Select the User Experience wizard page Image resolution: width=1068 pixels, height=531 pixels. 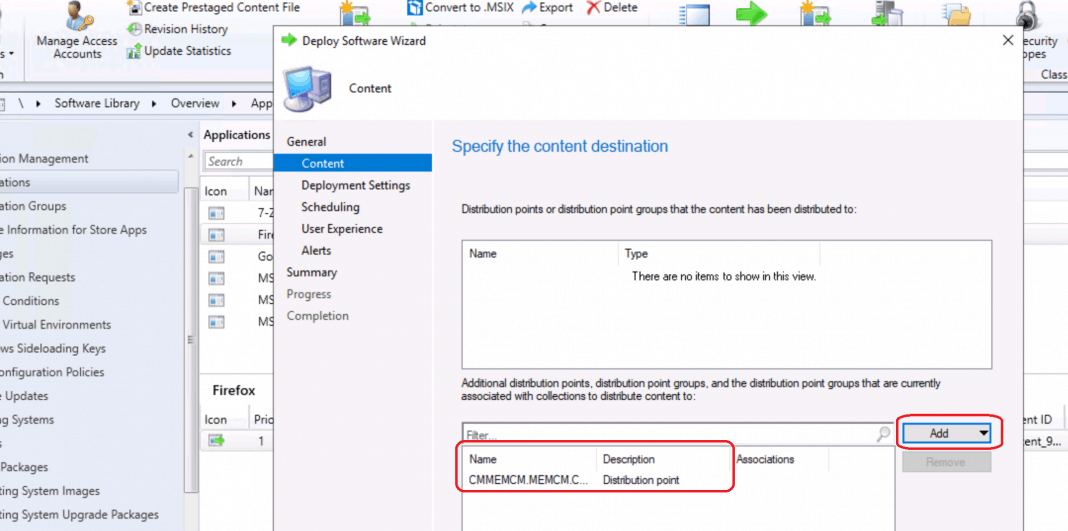(341, 229)
